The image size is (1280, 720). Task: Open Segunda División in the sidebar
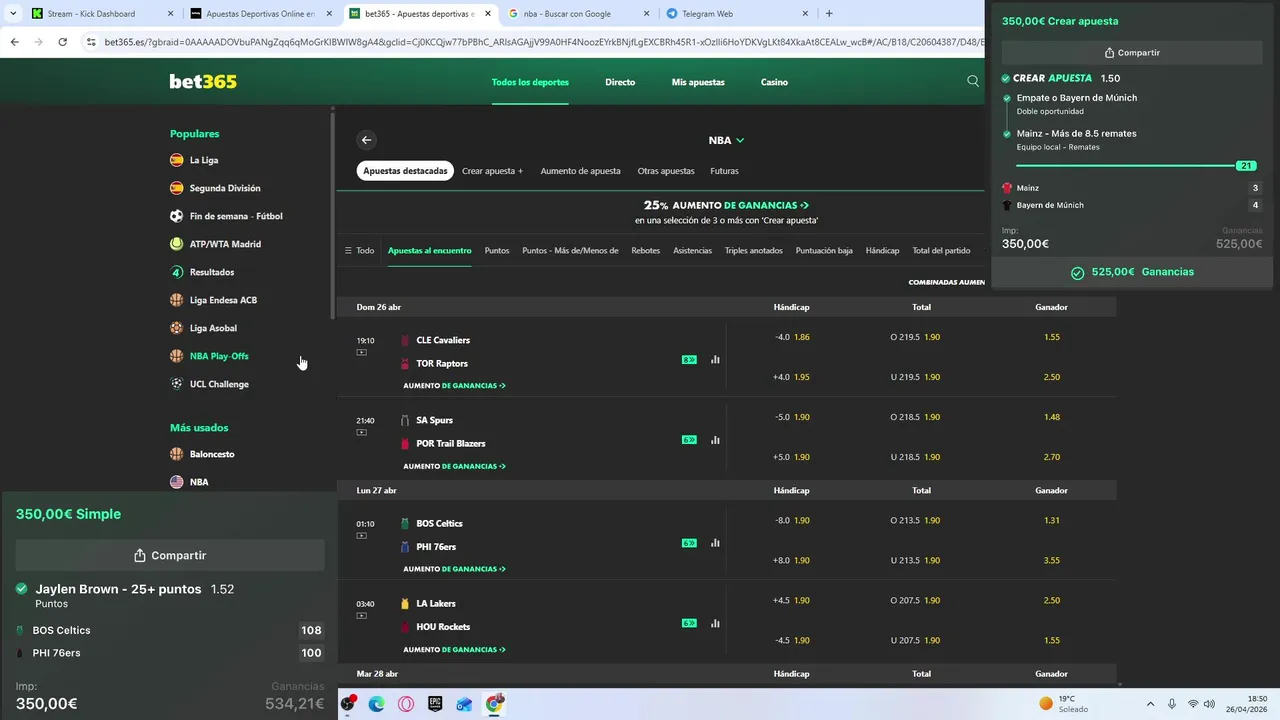click(225, 188)
